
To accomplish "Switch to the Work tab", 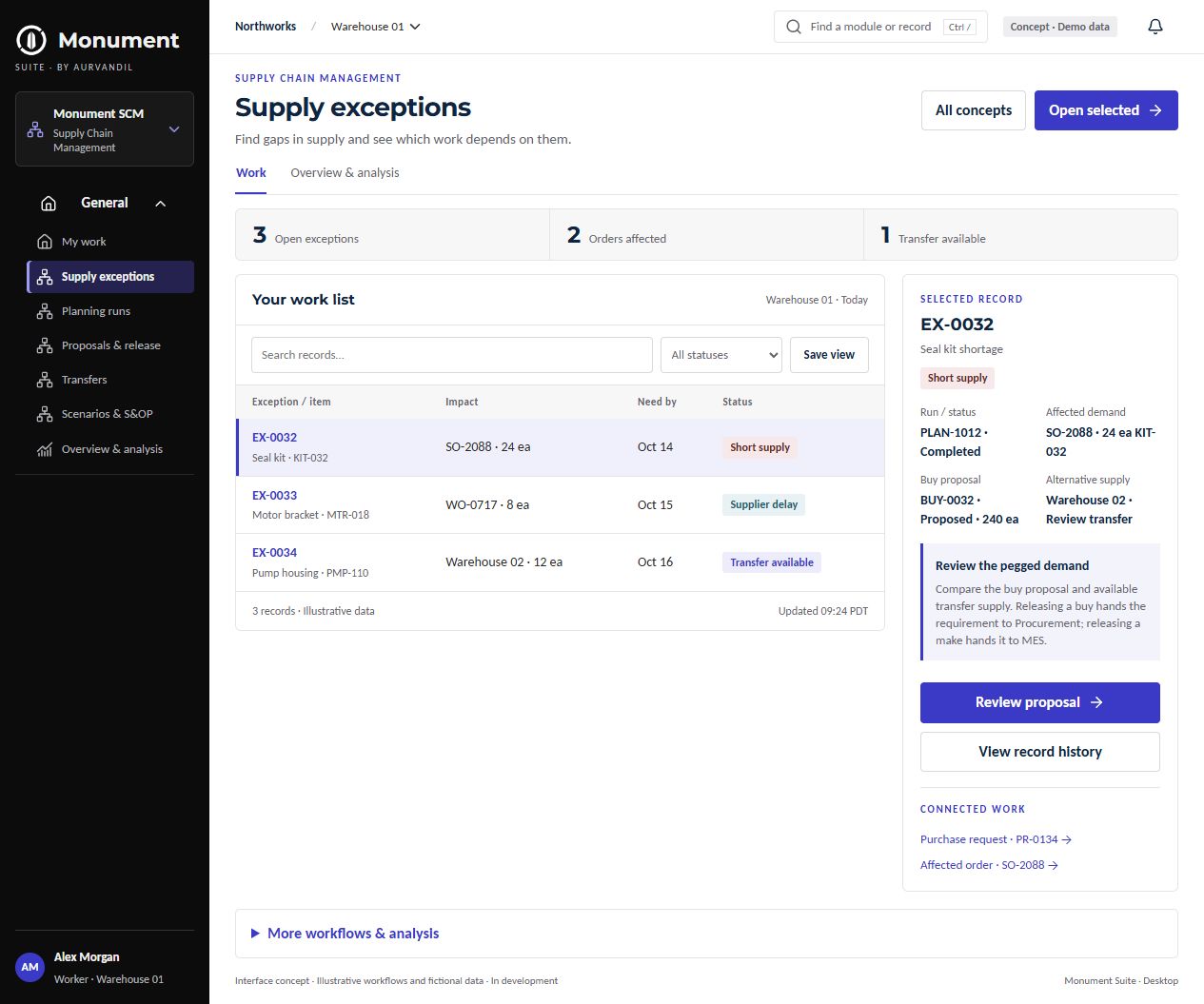I will point(251,173).
